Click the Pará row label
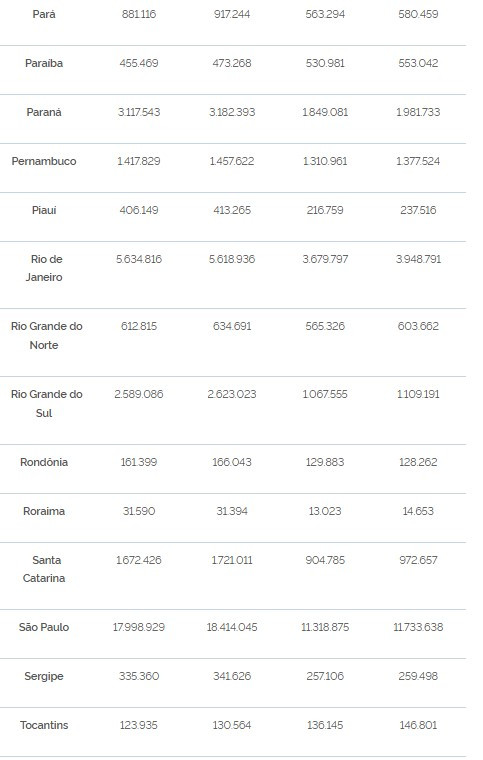The image size is (483, 760). coord(44,14)
